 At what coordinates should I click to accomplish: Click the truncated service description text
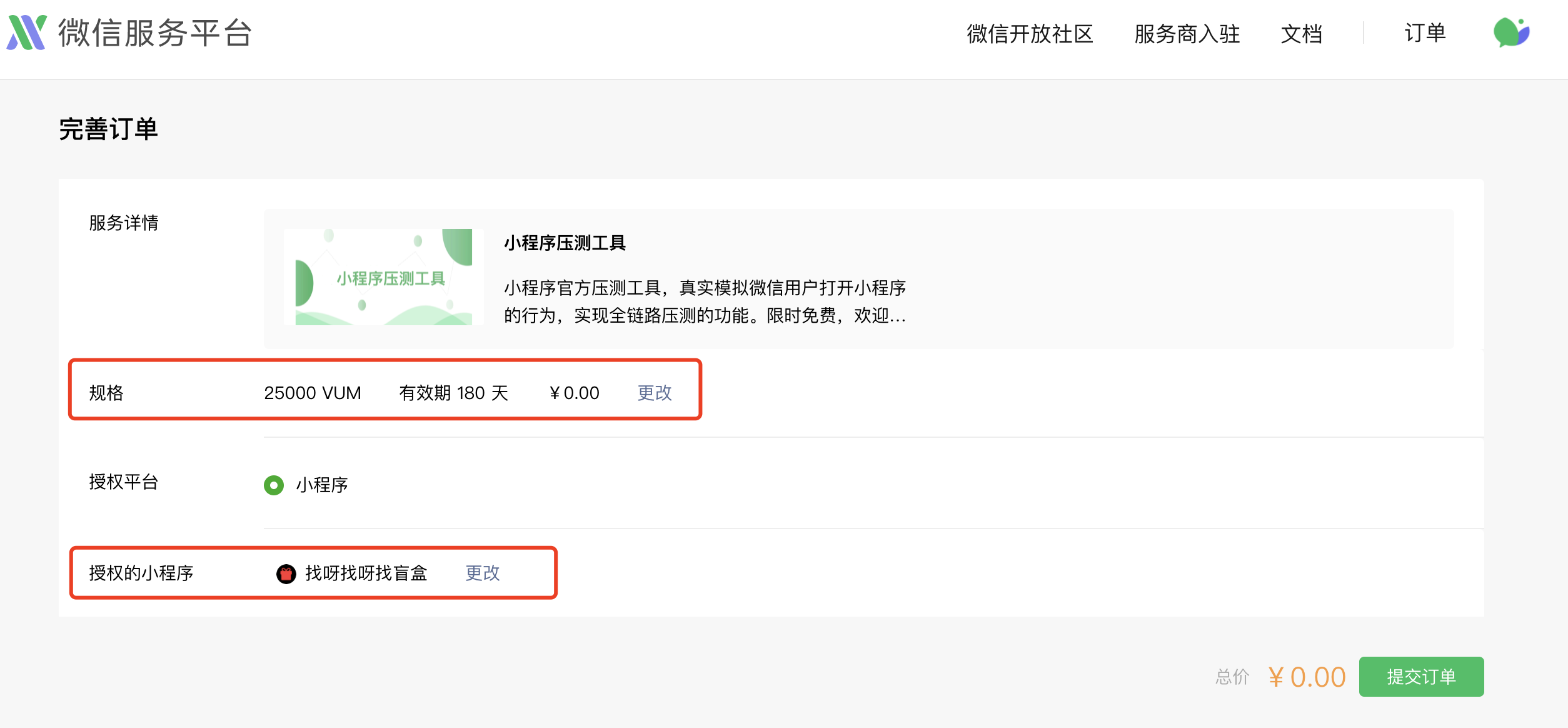coord(705,301)
